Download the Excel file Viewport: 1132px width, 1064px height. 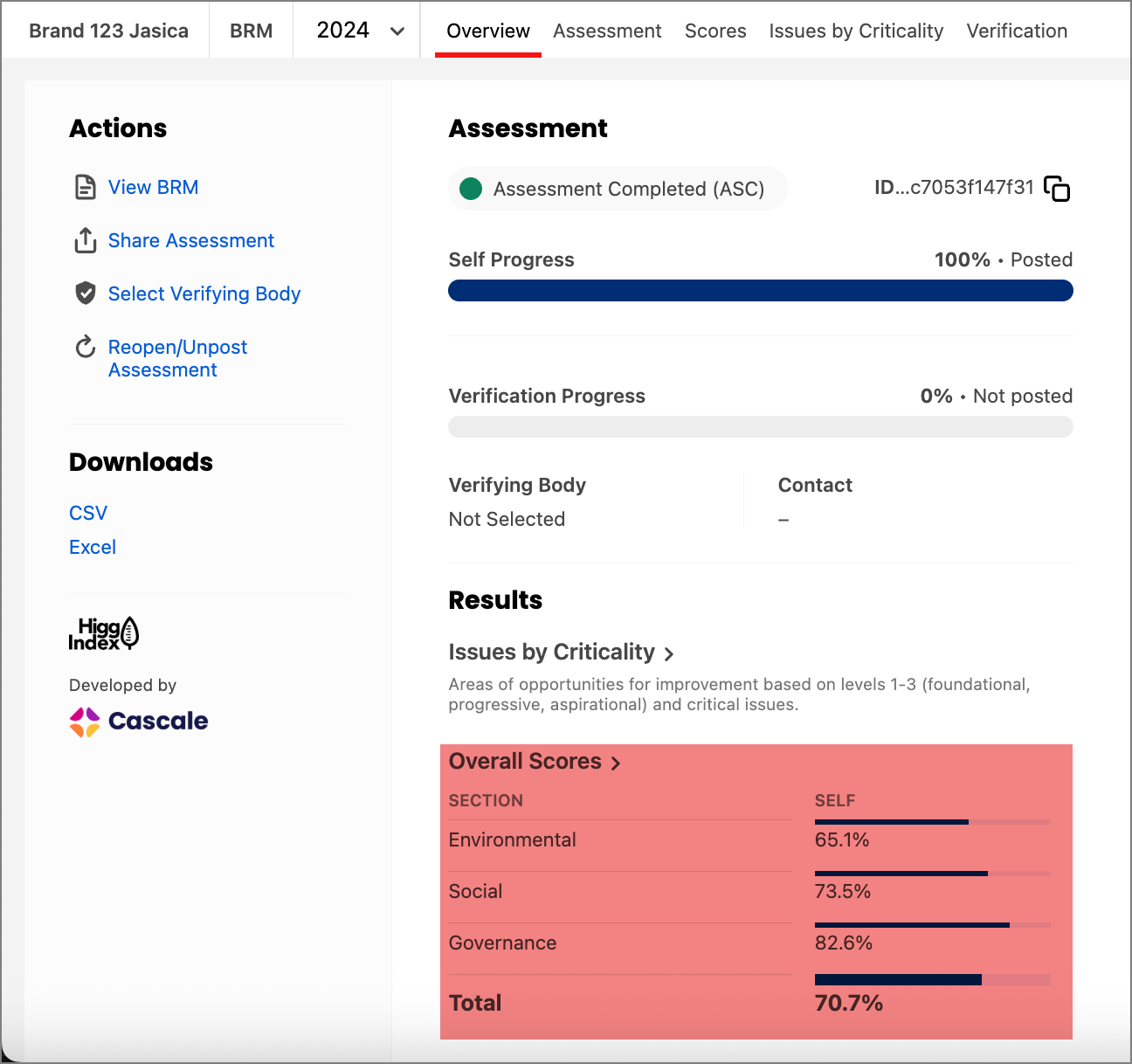coord(93,547)
